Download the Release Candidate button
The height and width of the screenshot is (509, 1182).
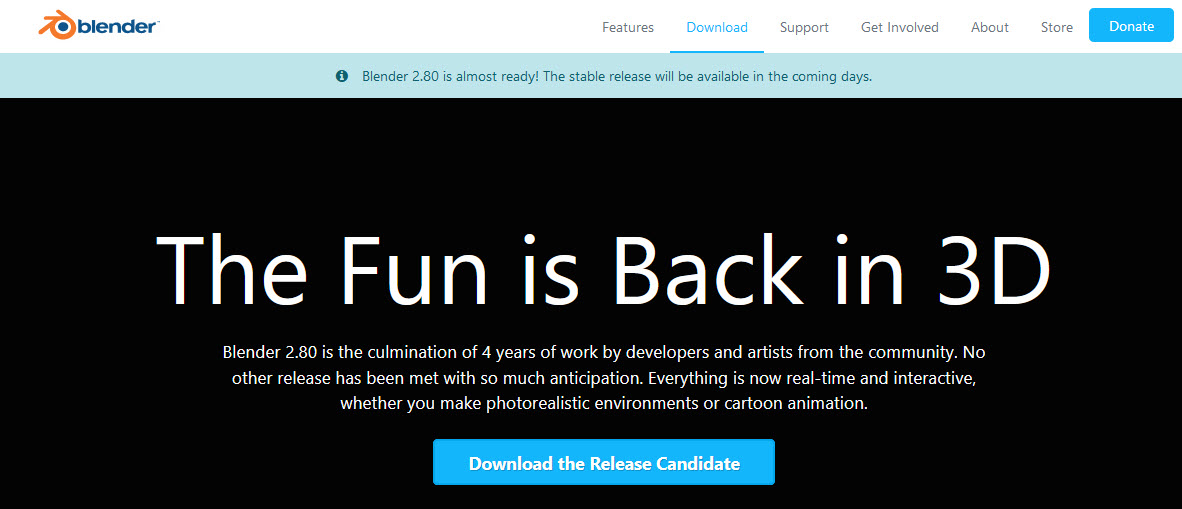(604, 462)
